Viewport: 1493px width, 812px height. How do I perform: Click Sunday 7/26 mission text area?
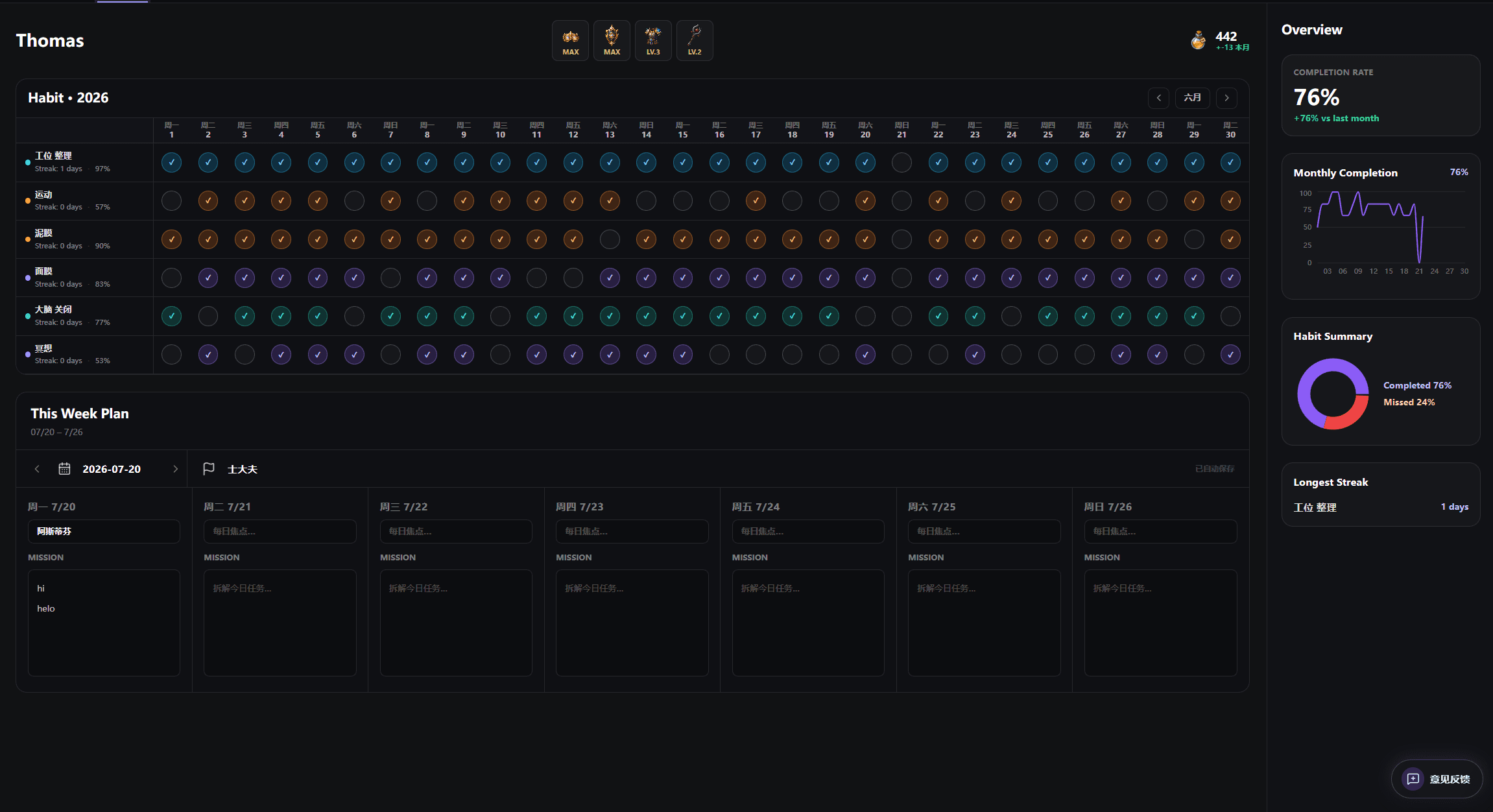point(1160,623)
